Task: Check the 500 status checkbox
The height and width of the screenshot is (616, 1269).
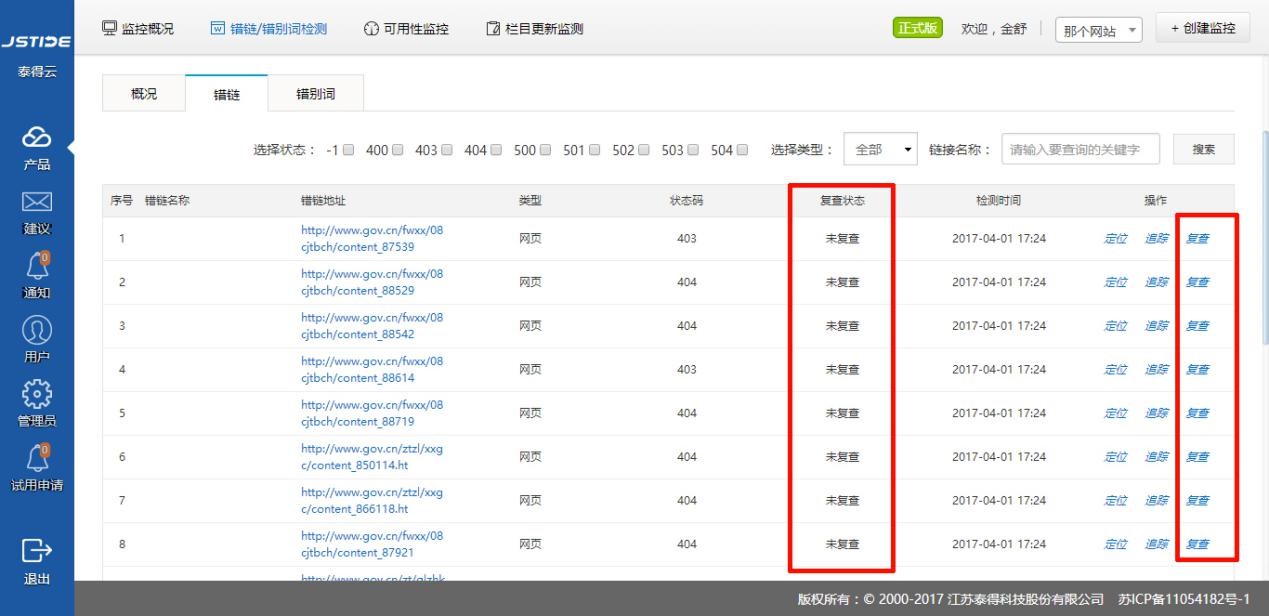Action: click(546, 150)
